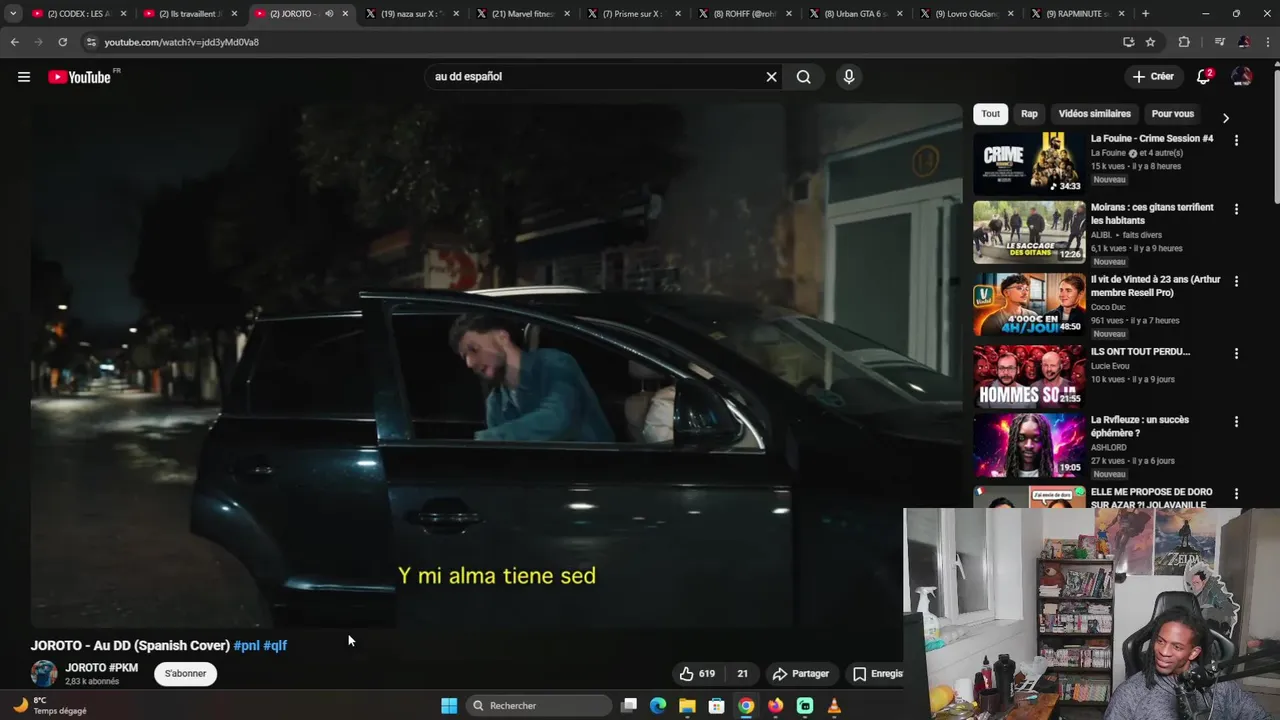Open the Moirans gitans video thumbnail
Screen dimensions: 1280x720
coord(1029,232)
